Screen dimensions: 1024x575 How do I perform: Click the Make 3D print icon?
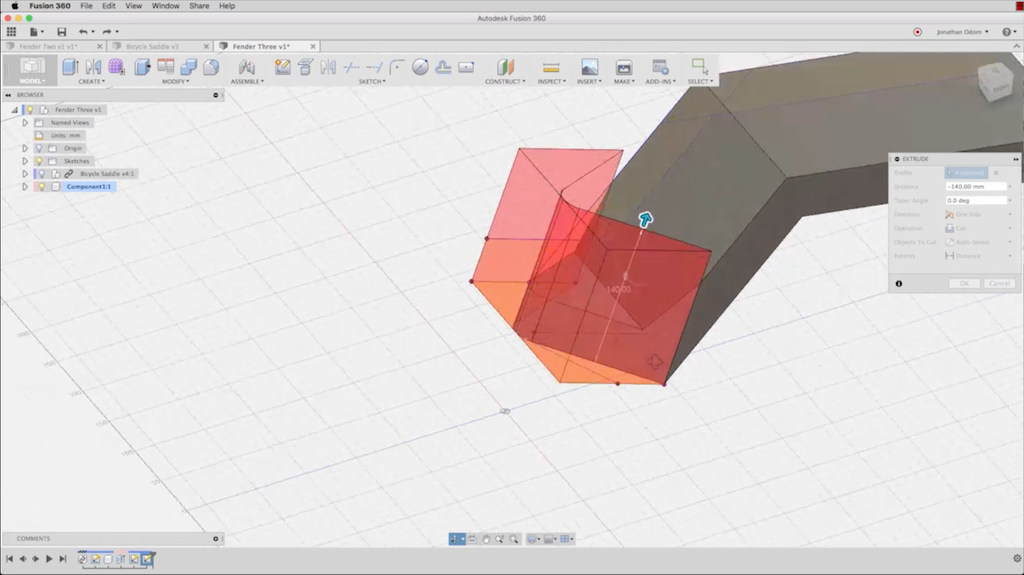click(624, 67)
